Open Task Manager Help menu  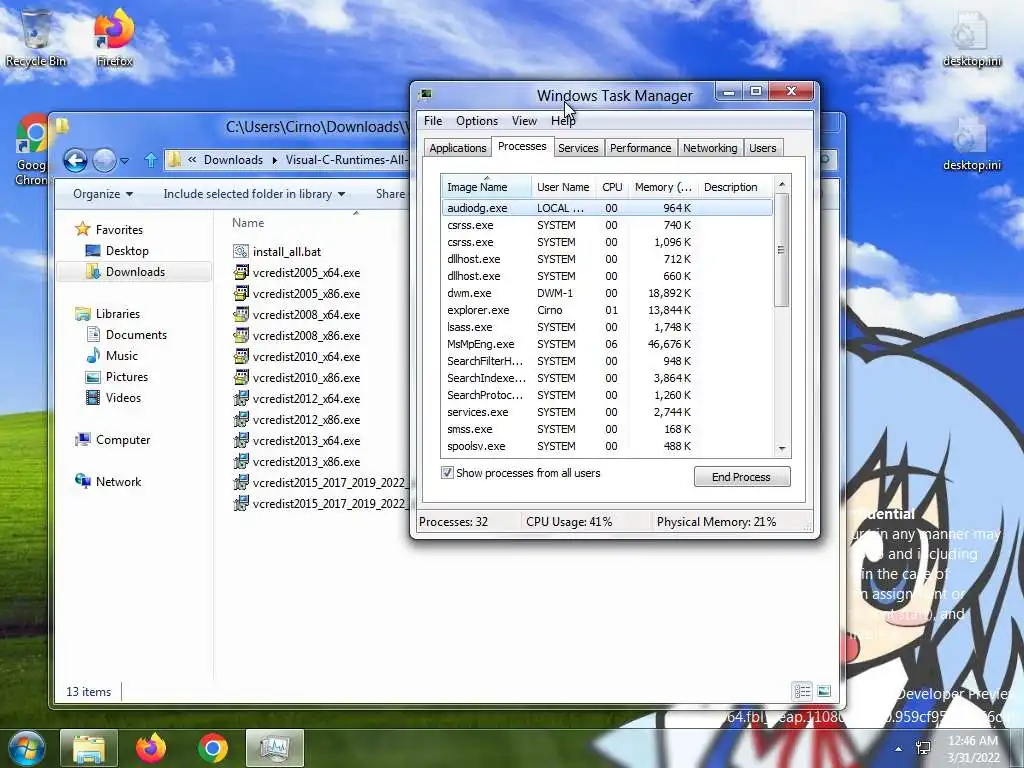click(x=563, y=121)
